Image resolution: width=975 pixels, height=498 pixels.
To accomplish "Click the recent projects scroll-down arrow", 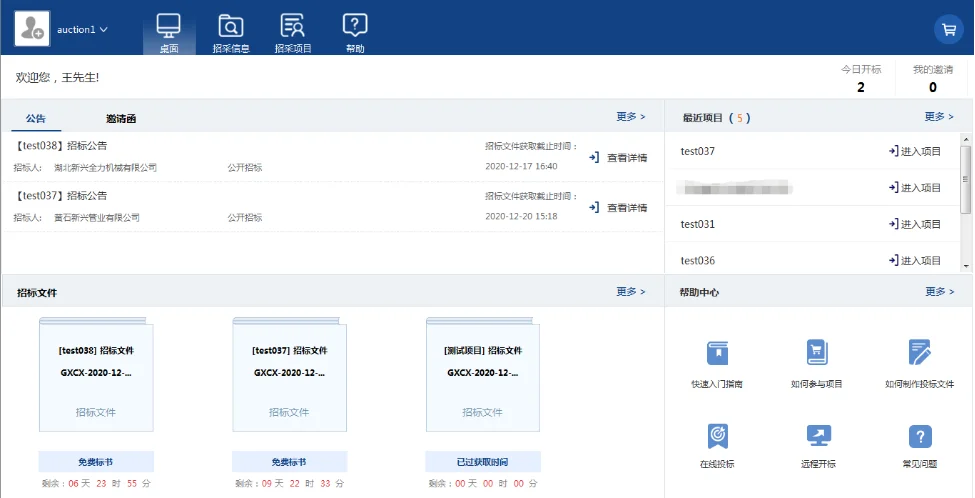I will [966, 266].
